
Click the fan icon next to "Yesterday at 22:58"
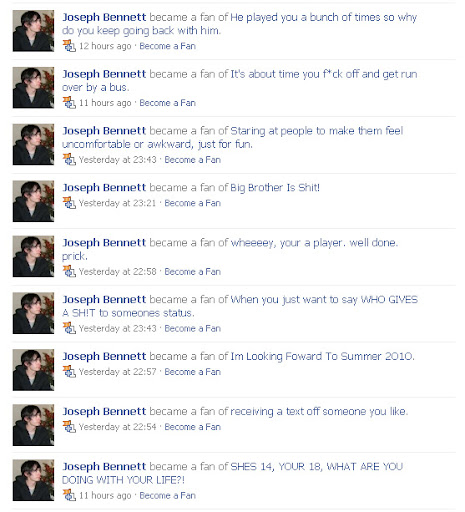(x=69, y=271)
